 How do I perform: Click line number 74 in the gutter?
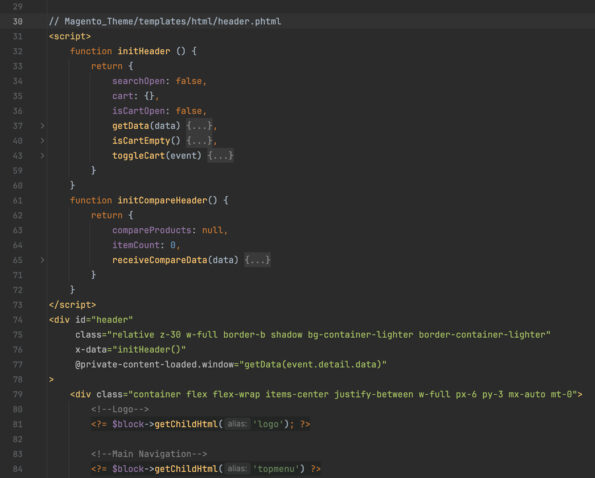pos(17,320)
